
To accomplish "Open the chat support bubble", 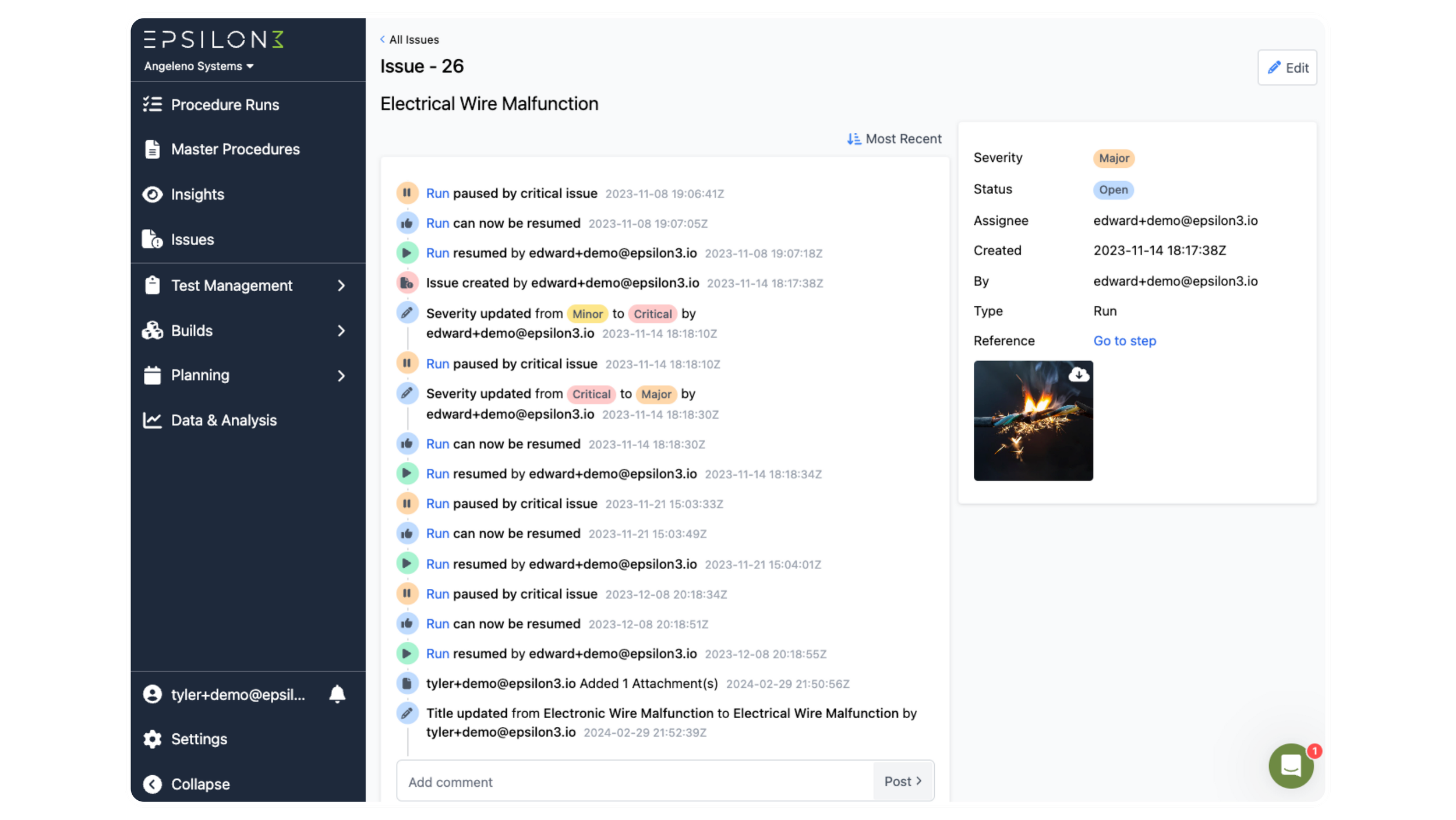I will (1291, 765).
